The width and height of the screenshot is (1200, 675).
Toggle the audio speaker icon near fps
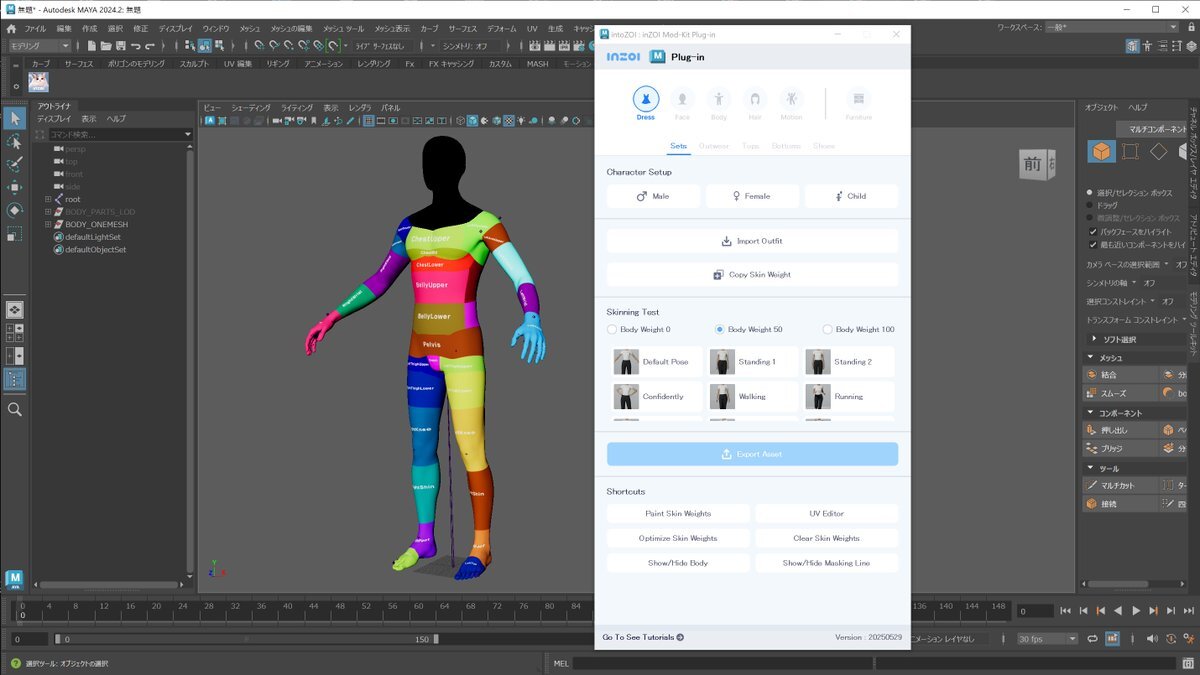click(1151, 639)
